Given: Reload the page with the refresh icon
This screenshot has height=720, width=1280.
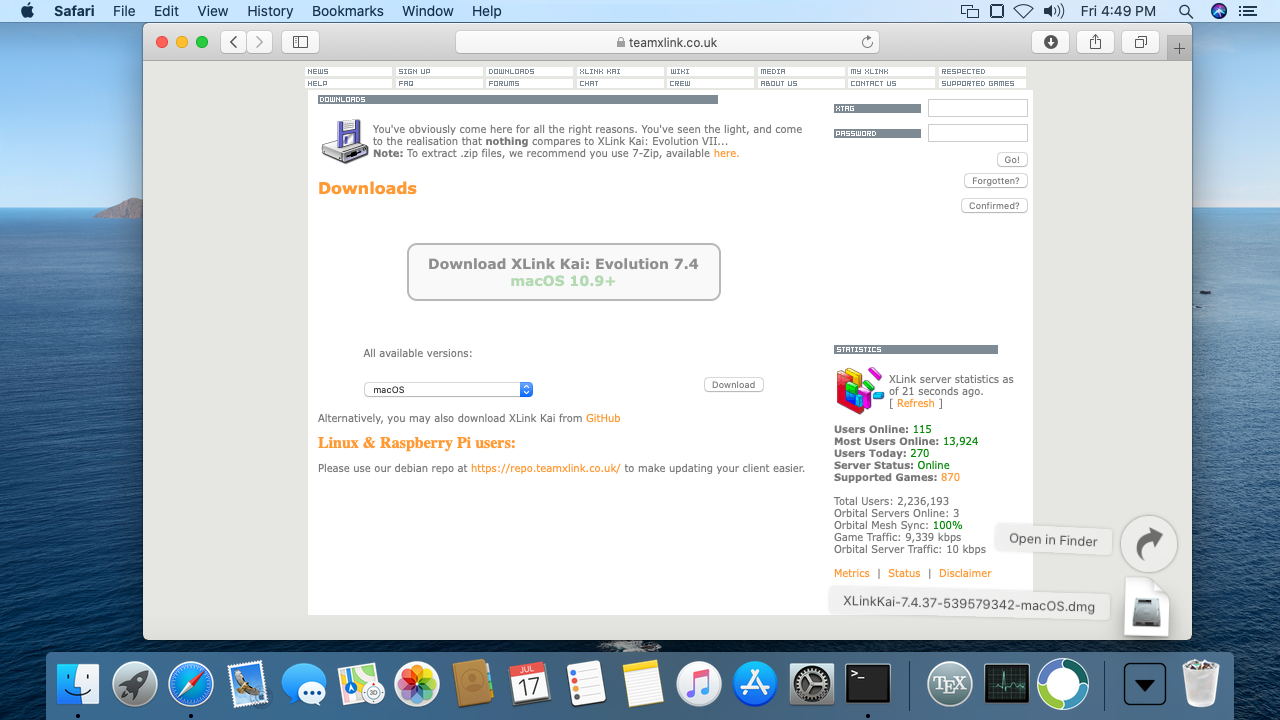Looking at the screenshot, I should pyautogui.click(x=867, y=42).
